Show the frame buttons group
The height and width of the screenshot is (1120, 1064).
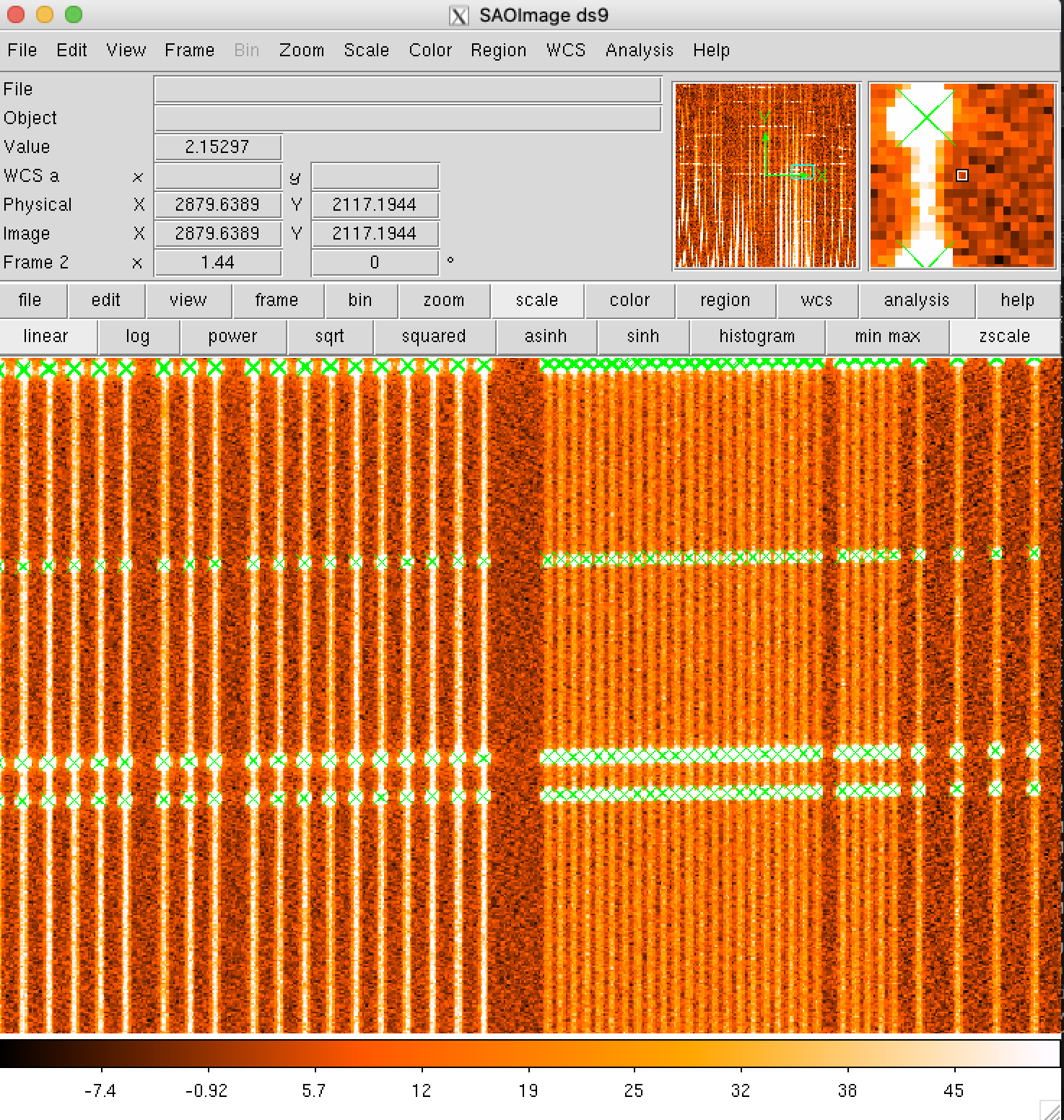click(276, 300)
